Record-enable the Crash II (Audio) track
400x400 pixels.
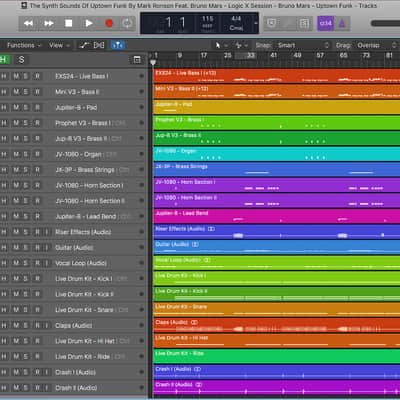[37, 388]
